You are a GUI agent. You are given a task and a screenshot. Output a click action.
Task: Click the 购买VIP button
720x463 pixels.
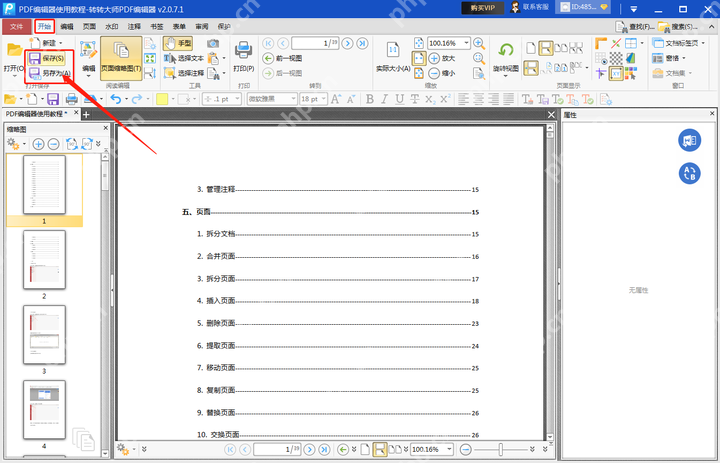tap(482, 8)
